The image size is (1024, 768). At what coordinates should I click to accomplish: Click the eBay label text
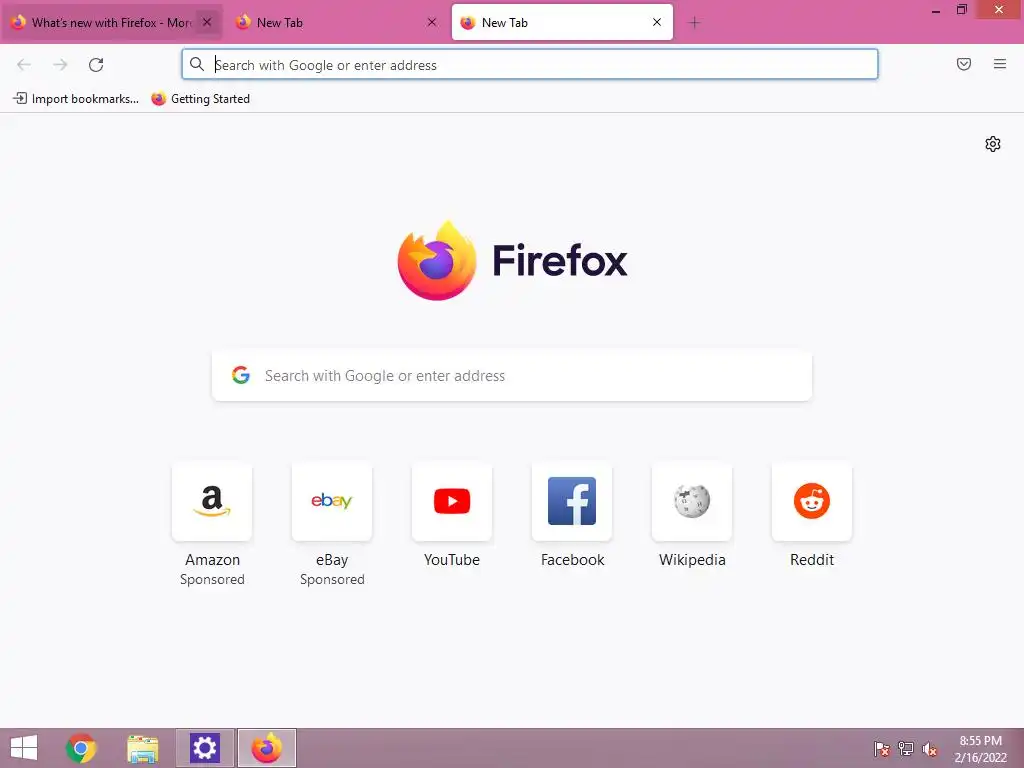coord(332,560)
